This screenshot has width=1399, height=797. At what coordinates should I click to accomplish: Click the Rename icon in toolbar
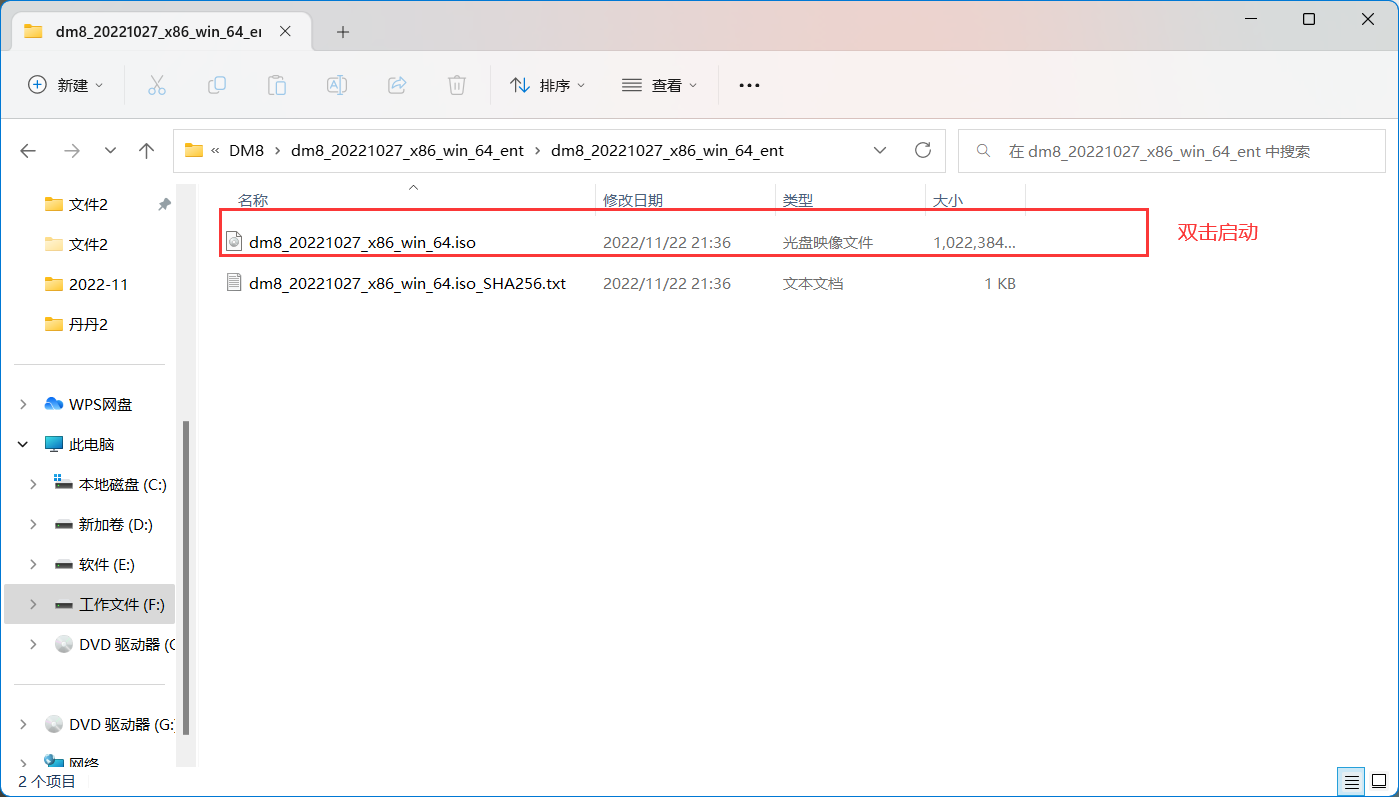point(337,85)
